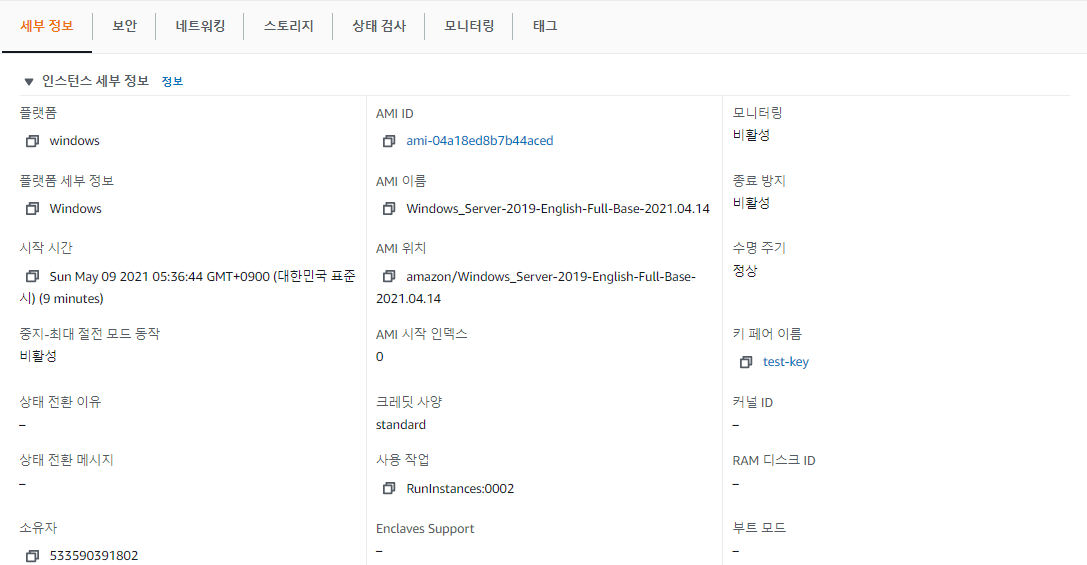Viewport: 1087px width, 565px height.
Task: Copy the owner ID 533590391802
Action: (x=32, y=556)
